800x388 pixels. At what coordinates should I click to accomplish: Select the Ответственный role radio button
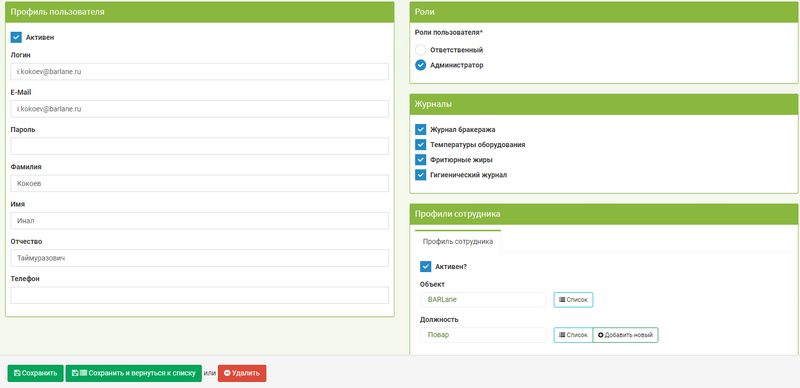click(x=420, y=50)
